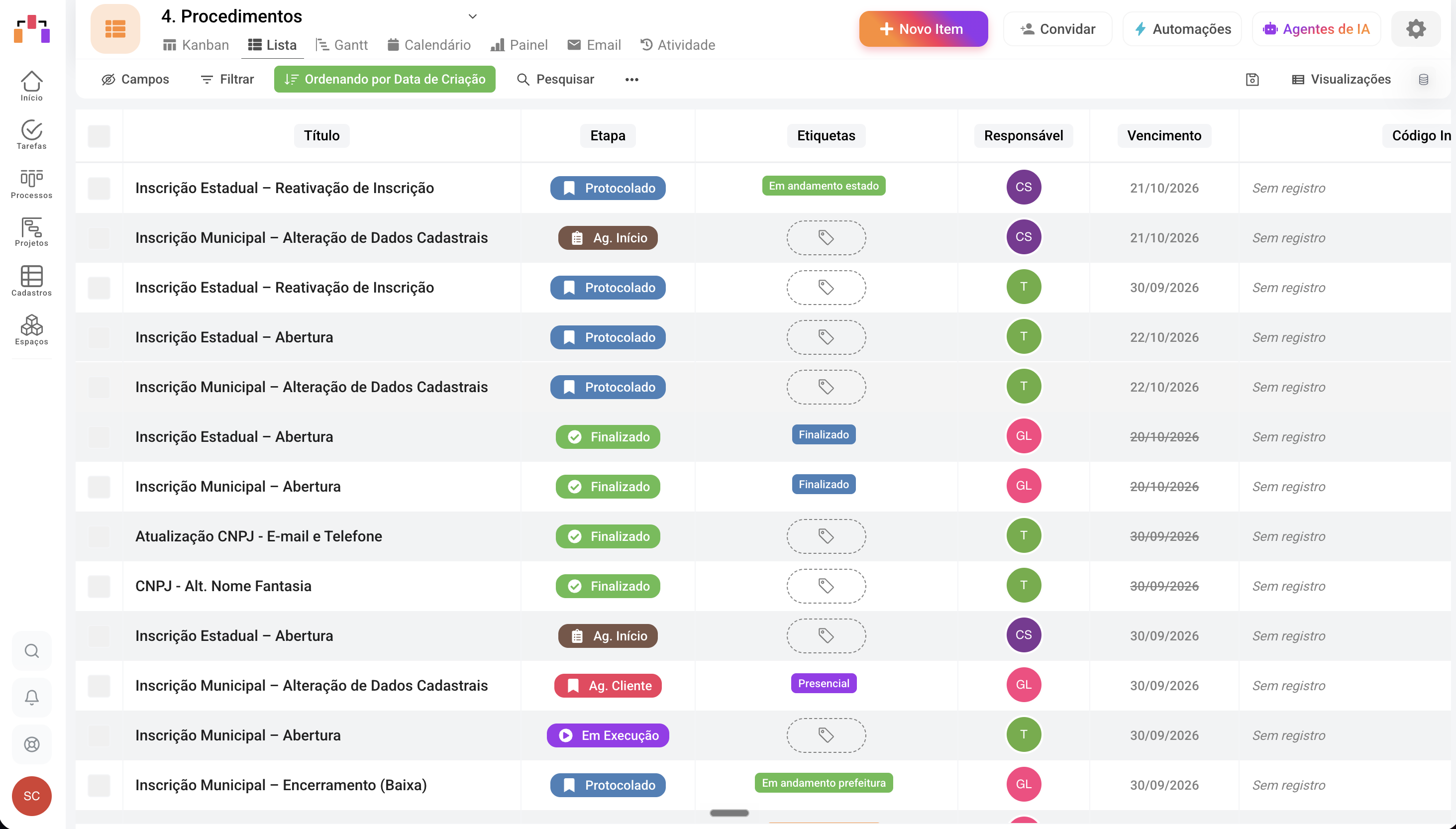Open Automações

(1182, 29)
